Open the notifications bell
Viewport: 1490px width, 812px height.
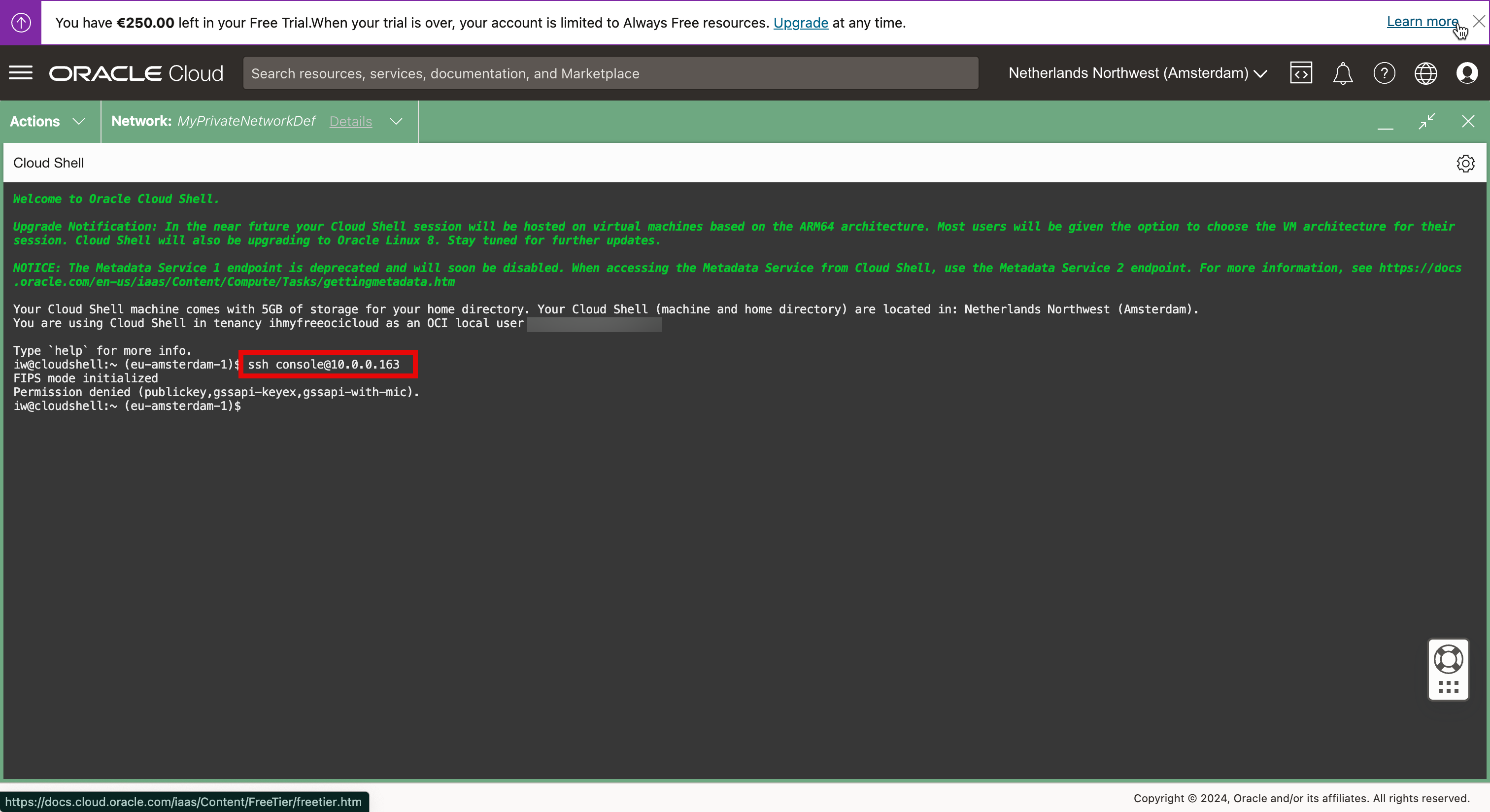click(x=1343, y=73)
